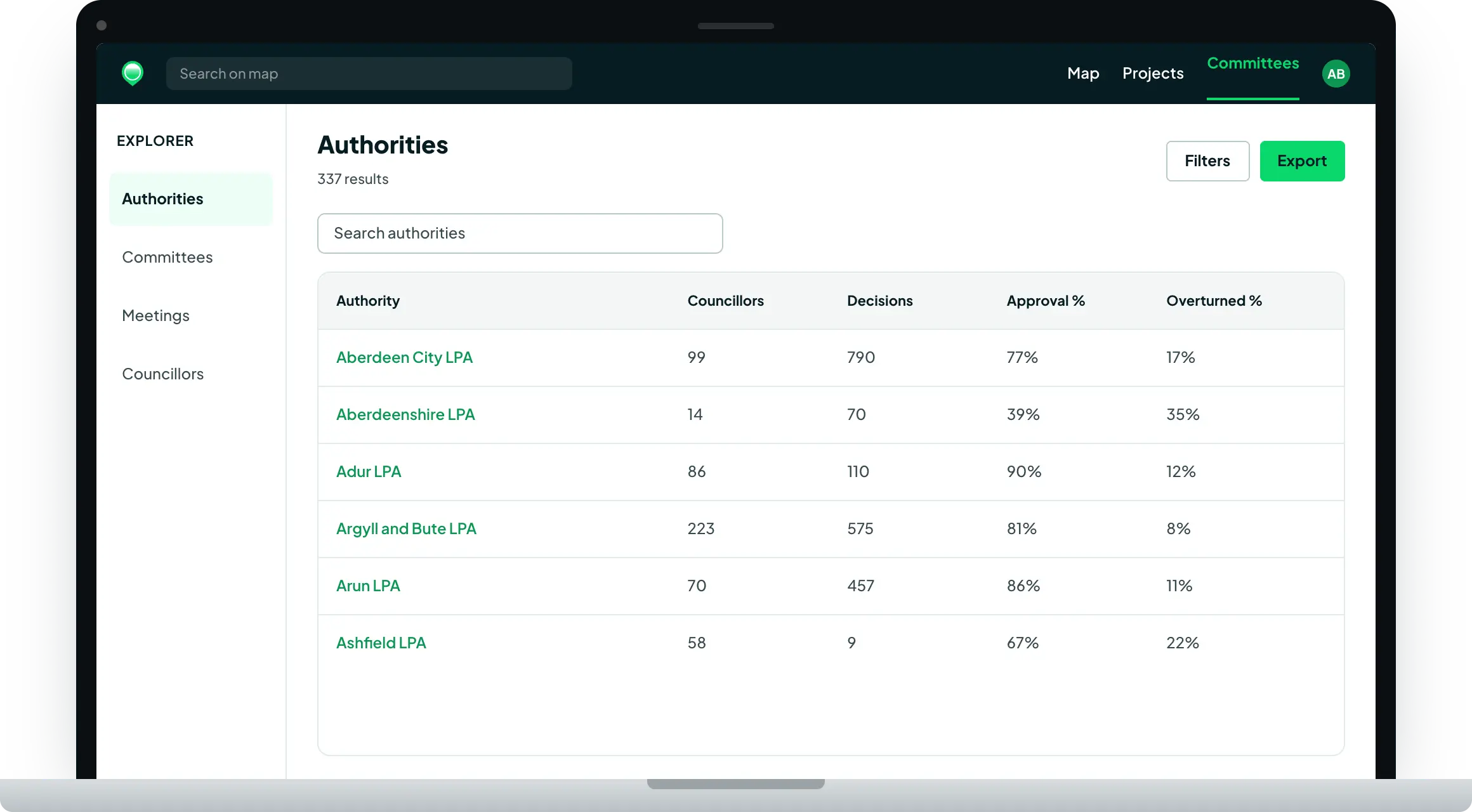The height and width of the screenshot is (812, 1472).
Task: Select Argyll and Bute's 223 councillors cell
Action: [x=700, y=529]
